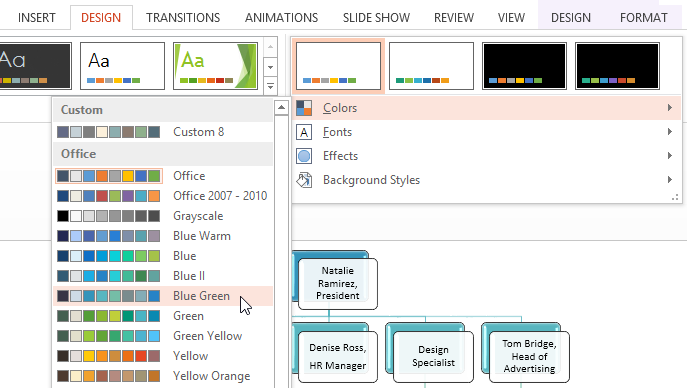687x388 pixels.
Task: Select the Effects menu entry
Action: (x=486, y=156)
